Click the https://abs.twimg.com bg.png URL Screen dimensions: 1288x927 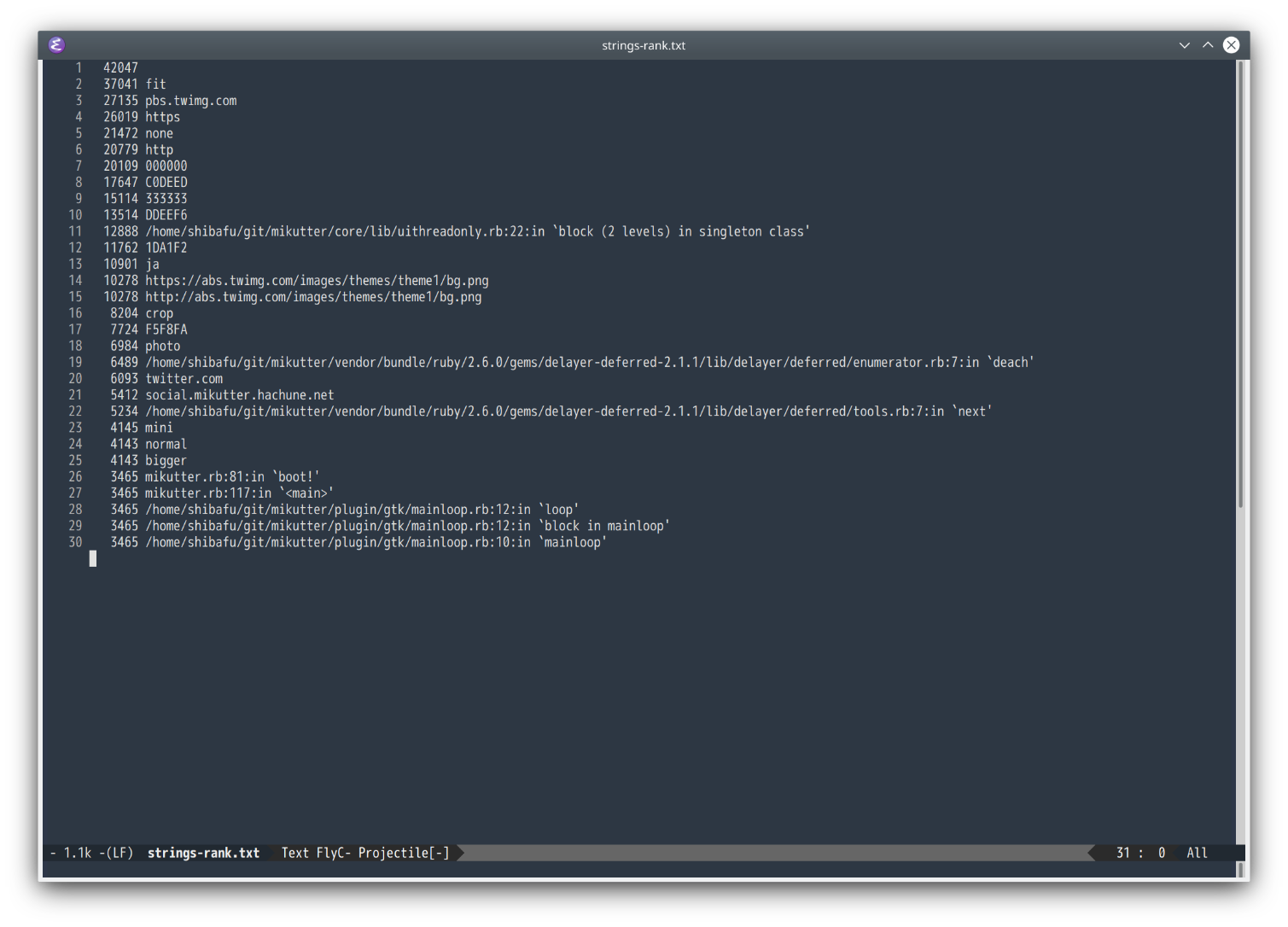(317, 281)
